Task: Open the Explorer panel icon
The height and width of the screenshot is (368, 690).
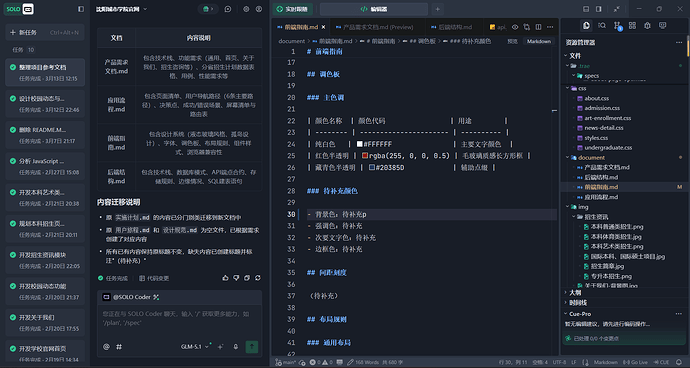Action: pos(586,26)
